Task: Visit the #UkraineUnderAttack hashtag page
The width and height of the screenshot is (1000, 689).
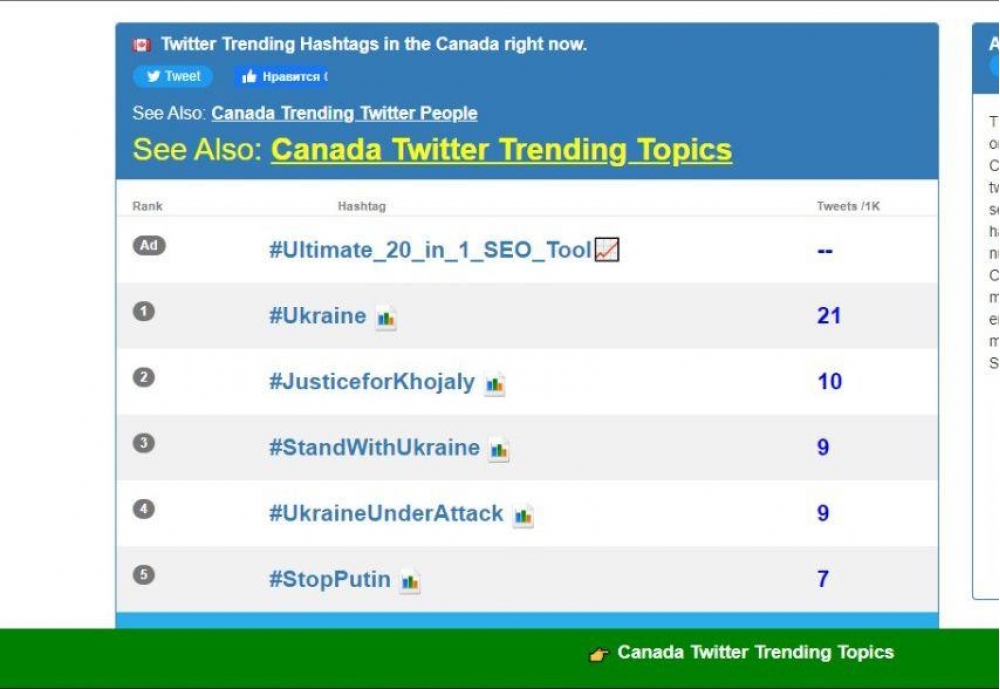Action: (386, 514)
